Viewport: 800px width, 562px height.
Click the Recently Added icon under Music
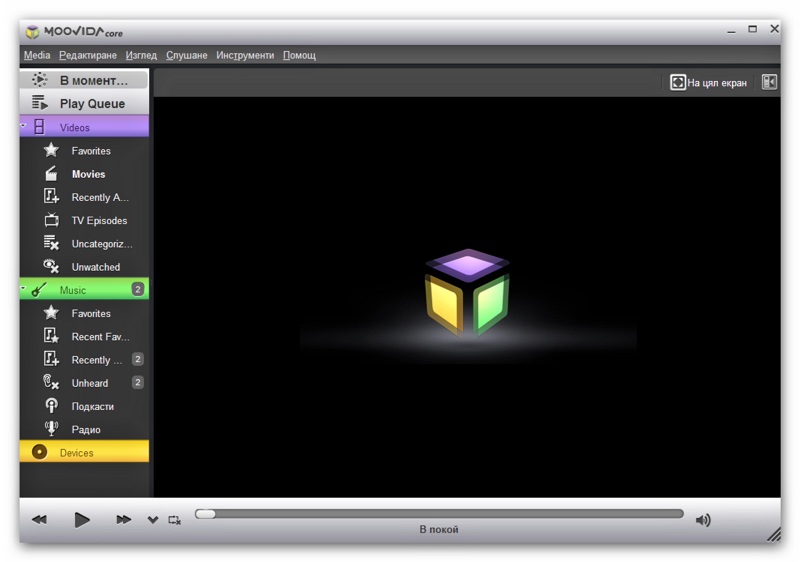51,359
